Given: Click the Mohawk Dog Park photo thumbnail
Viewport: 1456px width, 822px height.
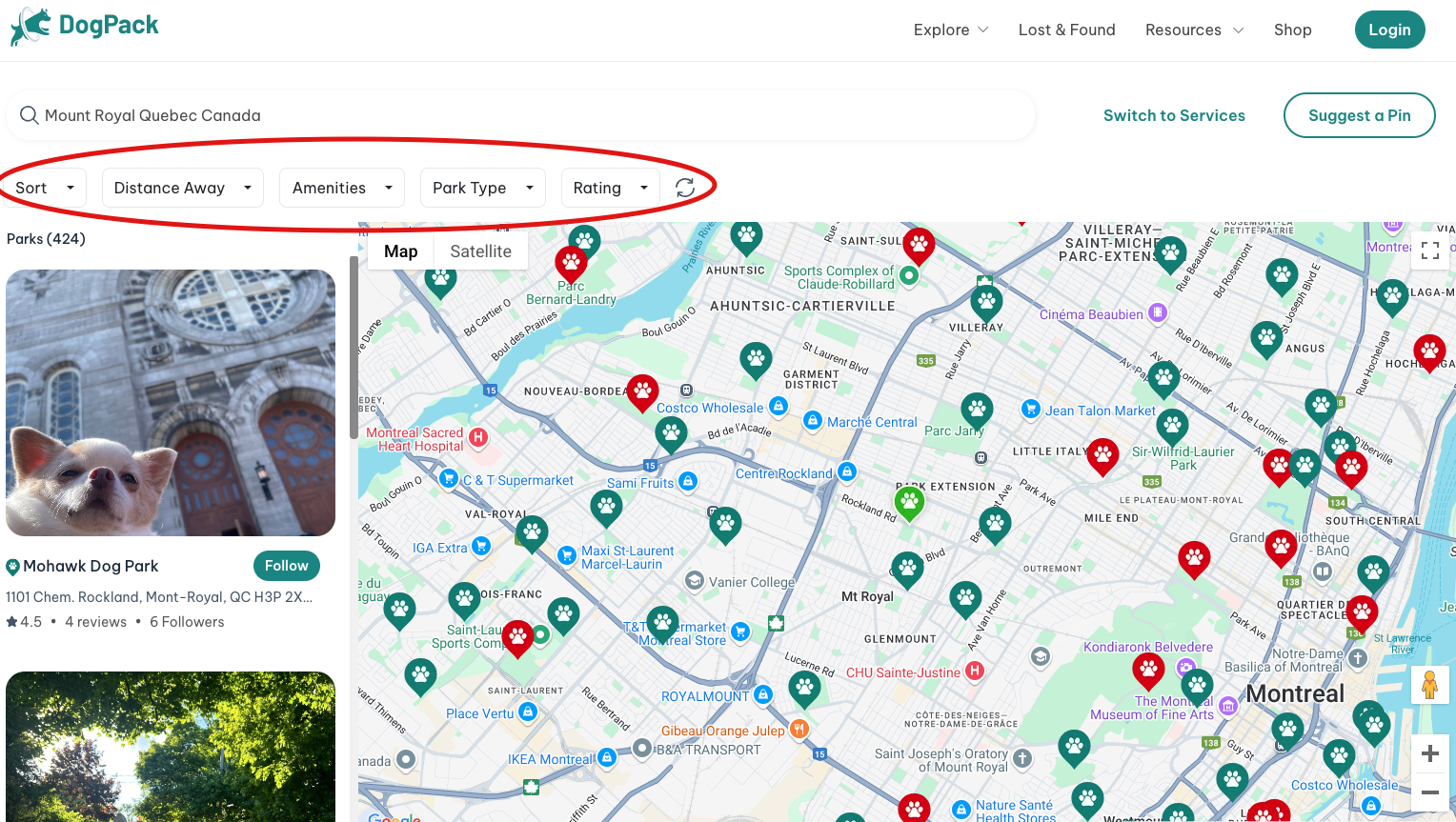Looking at the screenshot, I should [x=171, y=403].
